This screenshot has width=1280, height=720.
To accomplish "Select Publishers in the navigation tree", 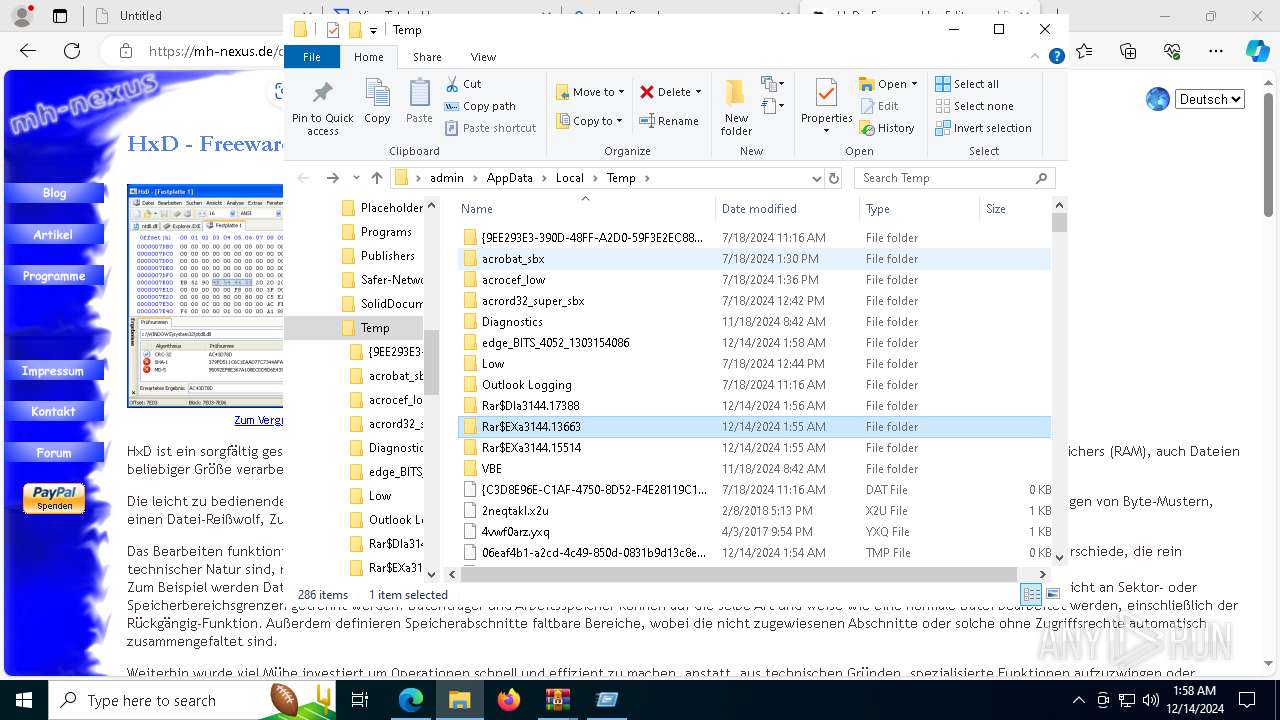I will (x=388, y=256).
